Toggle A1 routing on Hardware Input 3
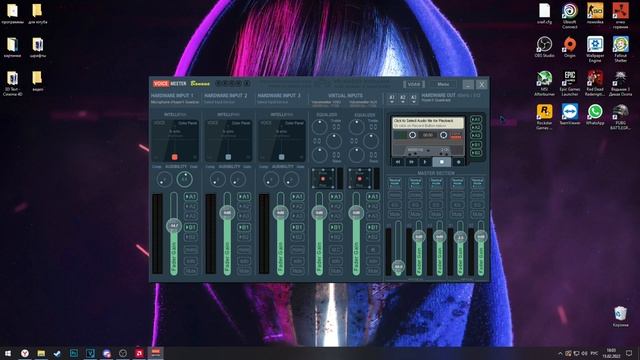Screen dimensions: 640x360 (x=297, y=197)
